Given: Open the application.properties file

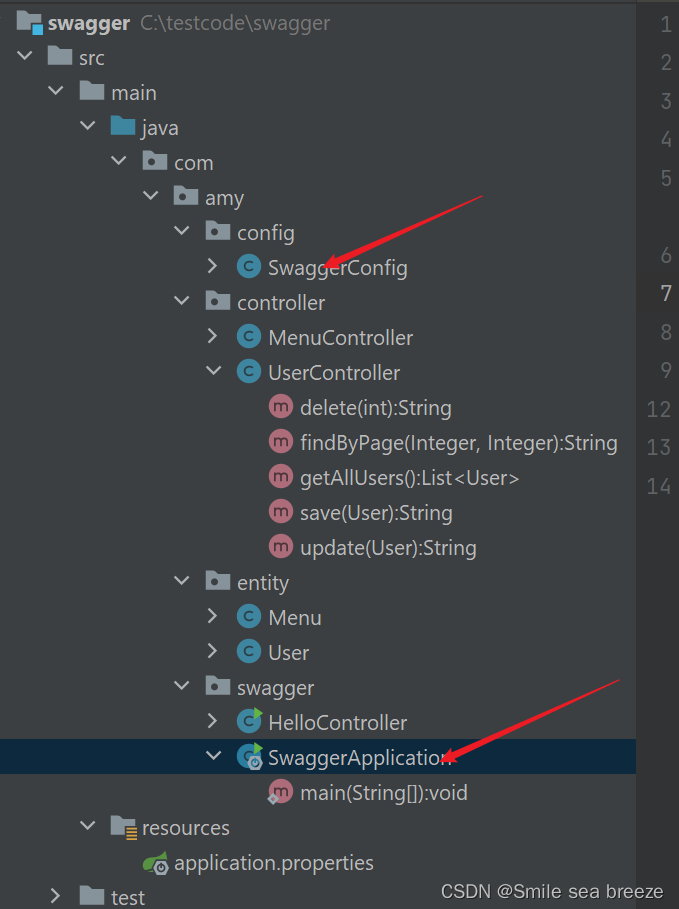Looking at the screenshot, I should coord(274,862).
